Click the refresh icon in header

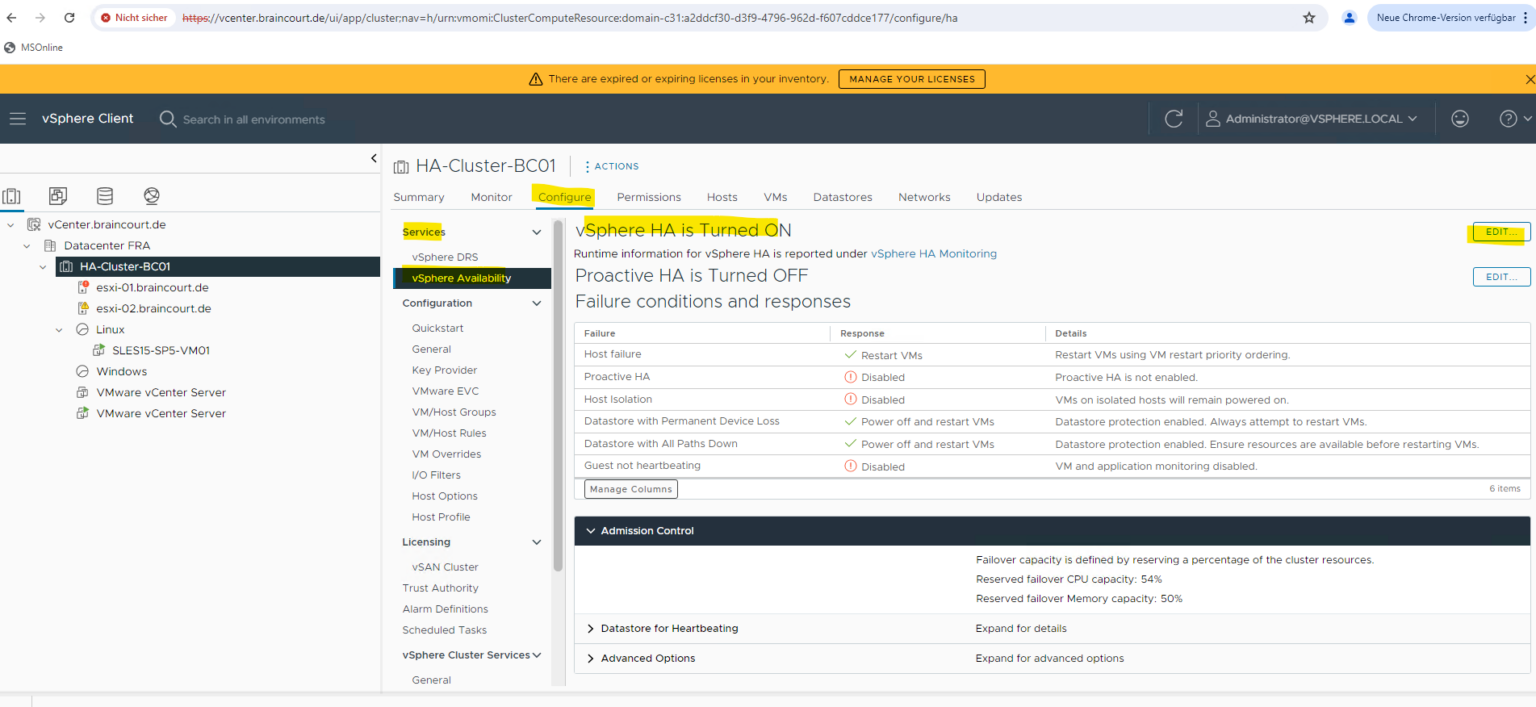[1174, 119]
